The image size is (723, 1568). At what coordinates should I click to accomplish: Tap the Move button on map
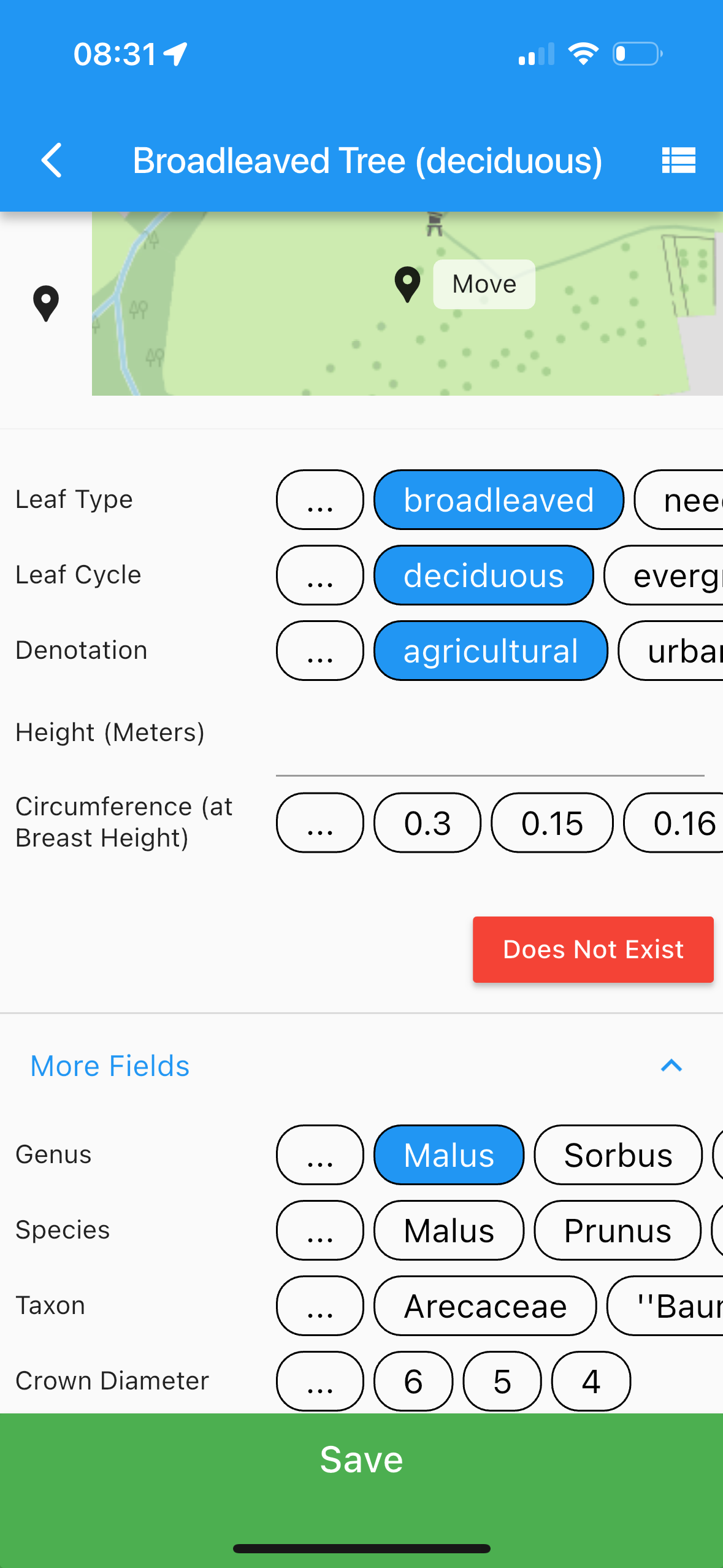pos(484,284)
